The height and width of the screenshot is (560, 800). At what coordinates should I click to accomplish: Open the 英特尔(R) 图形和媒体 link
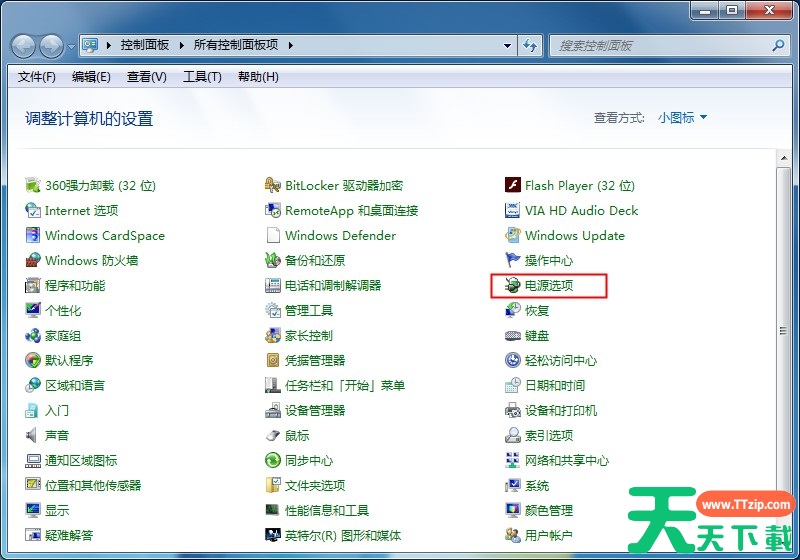tap(343, 536)
